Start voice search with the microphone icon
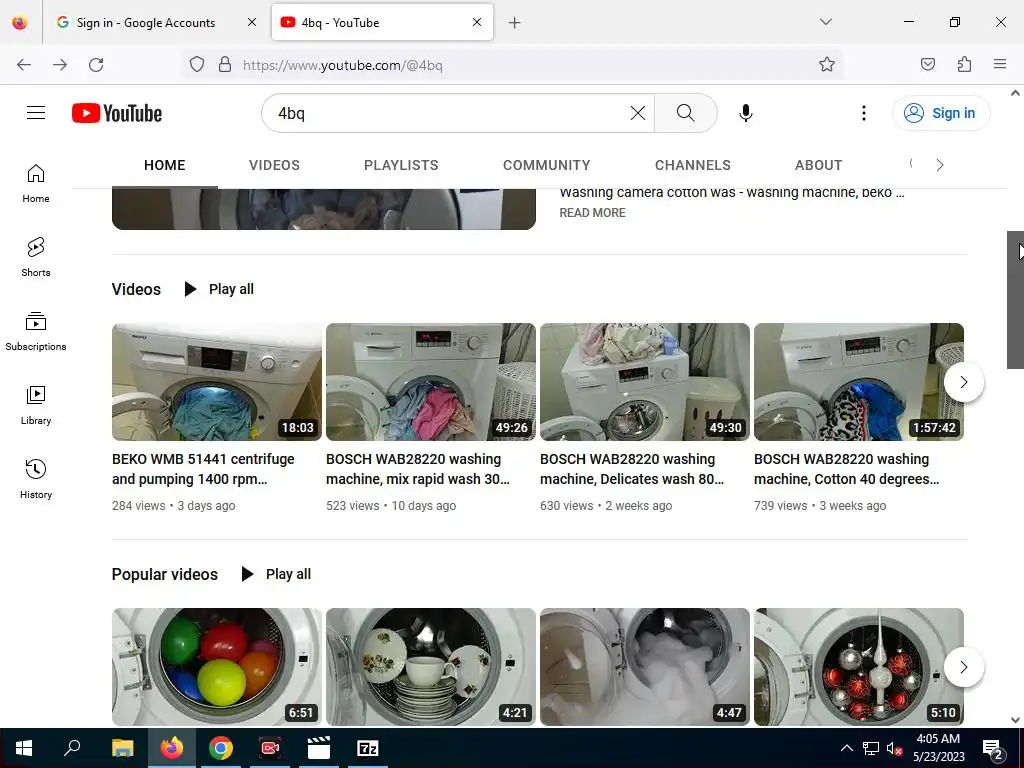 pyautogui.click(x=746, y=113)
